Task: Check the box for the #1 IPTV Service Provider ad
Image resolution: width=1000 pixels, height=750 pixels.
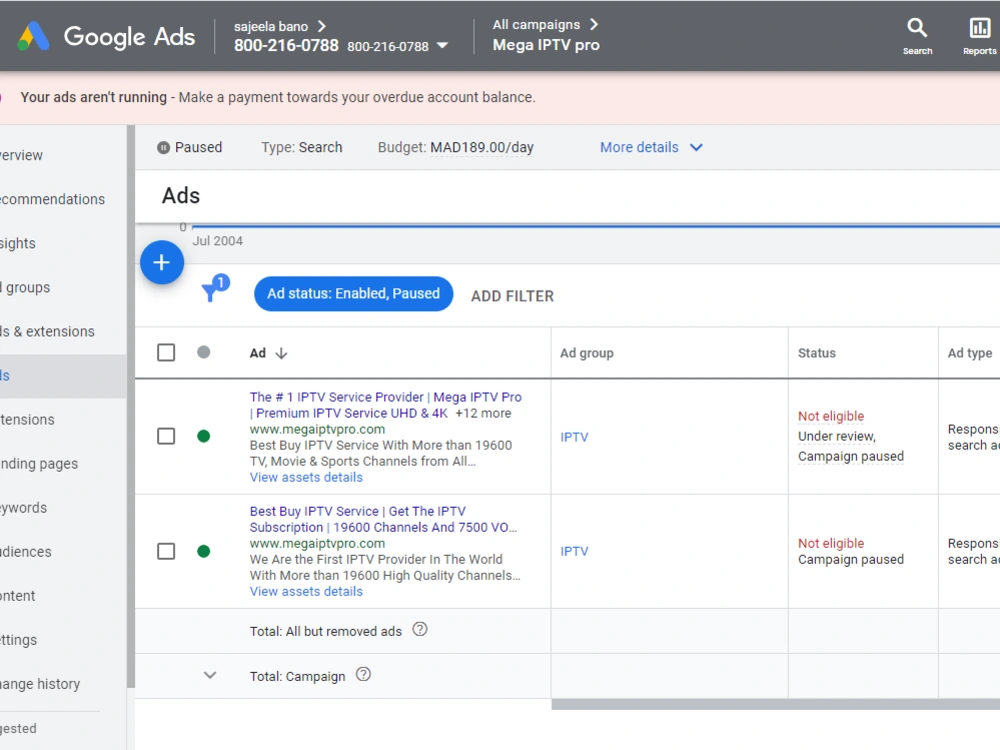Action: (166, 436)
